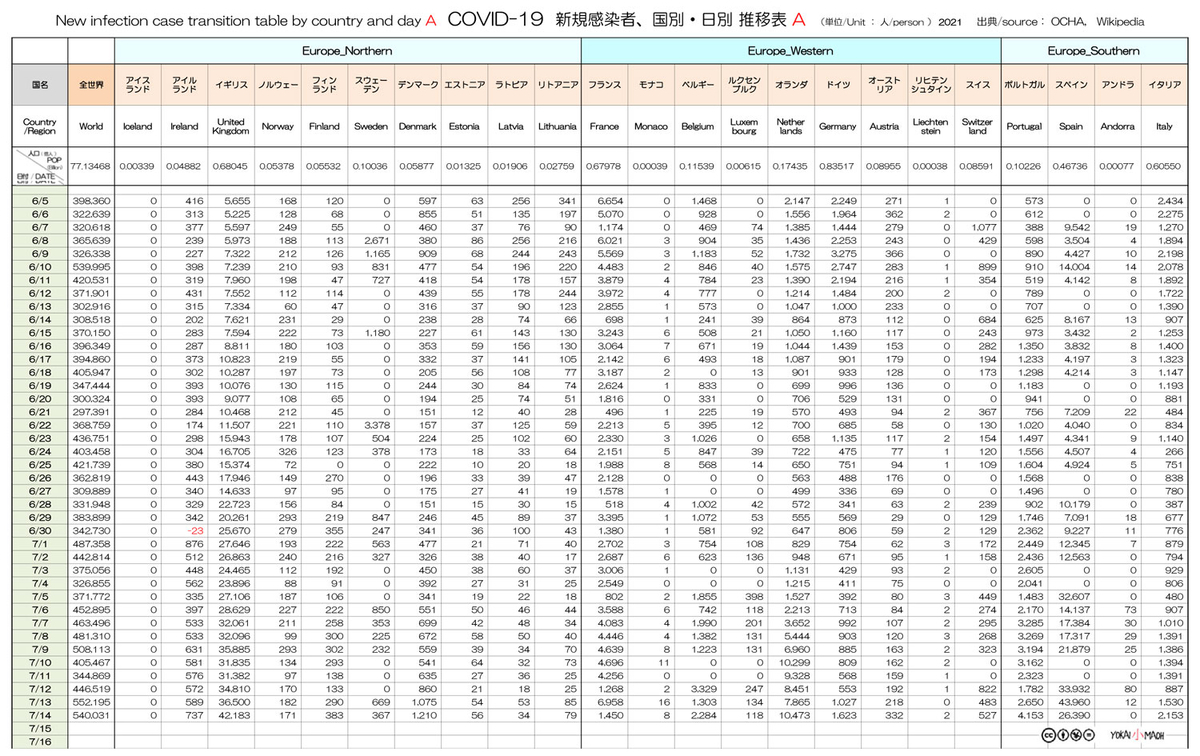Click the Japanese header イタリア
This screenshot has height=756, width=1200.
tap(1164, 86)
